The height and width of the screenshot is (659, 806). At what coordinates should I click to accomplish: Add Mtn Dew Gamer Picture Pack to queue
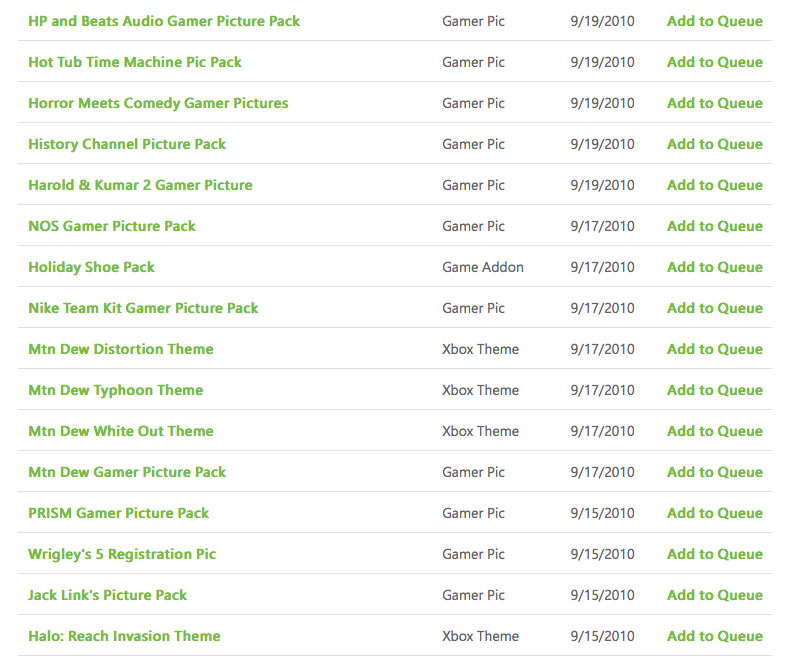[715, 472]
